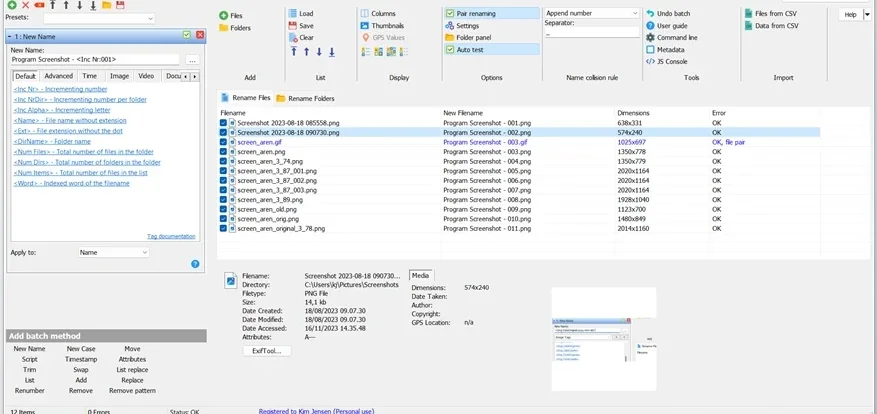
Task: Switch to the Rename Folders tab
Action: (x=305, y=98)
